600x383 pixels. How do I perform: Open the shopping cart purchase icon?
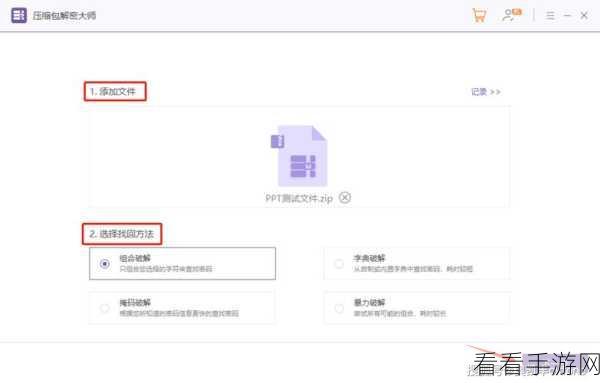(x=479, y=15)
